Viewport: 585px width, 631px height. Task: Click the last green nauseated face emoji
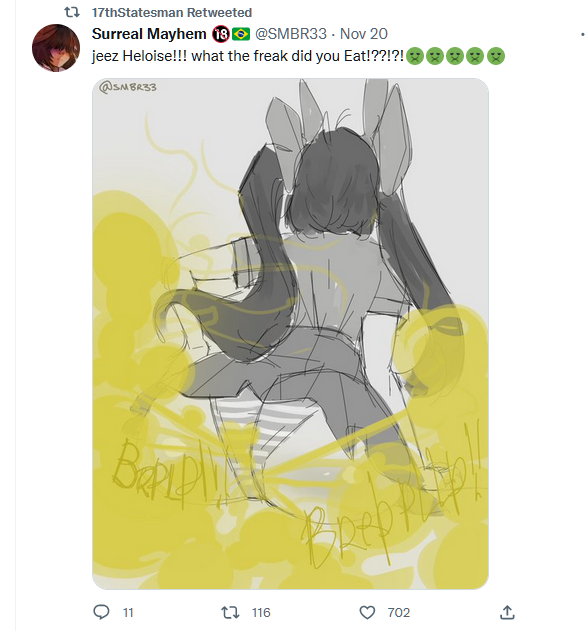point(496,56)
